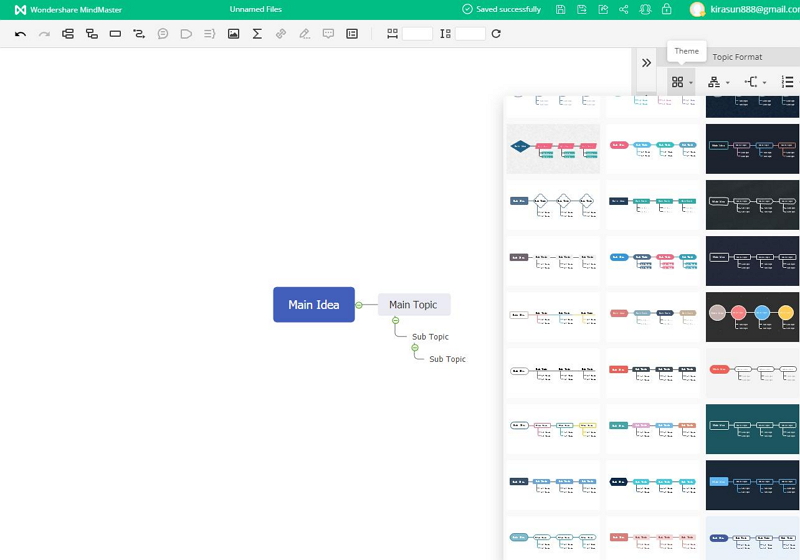Collapse the Main Topic subtree toggle
Screen dimensions: 800x560
(x=396, y=320)
